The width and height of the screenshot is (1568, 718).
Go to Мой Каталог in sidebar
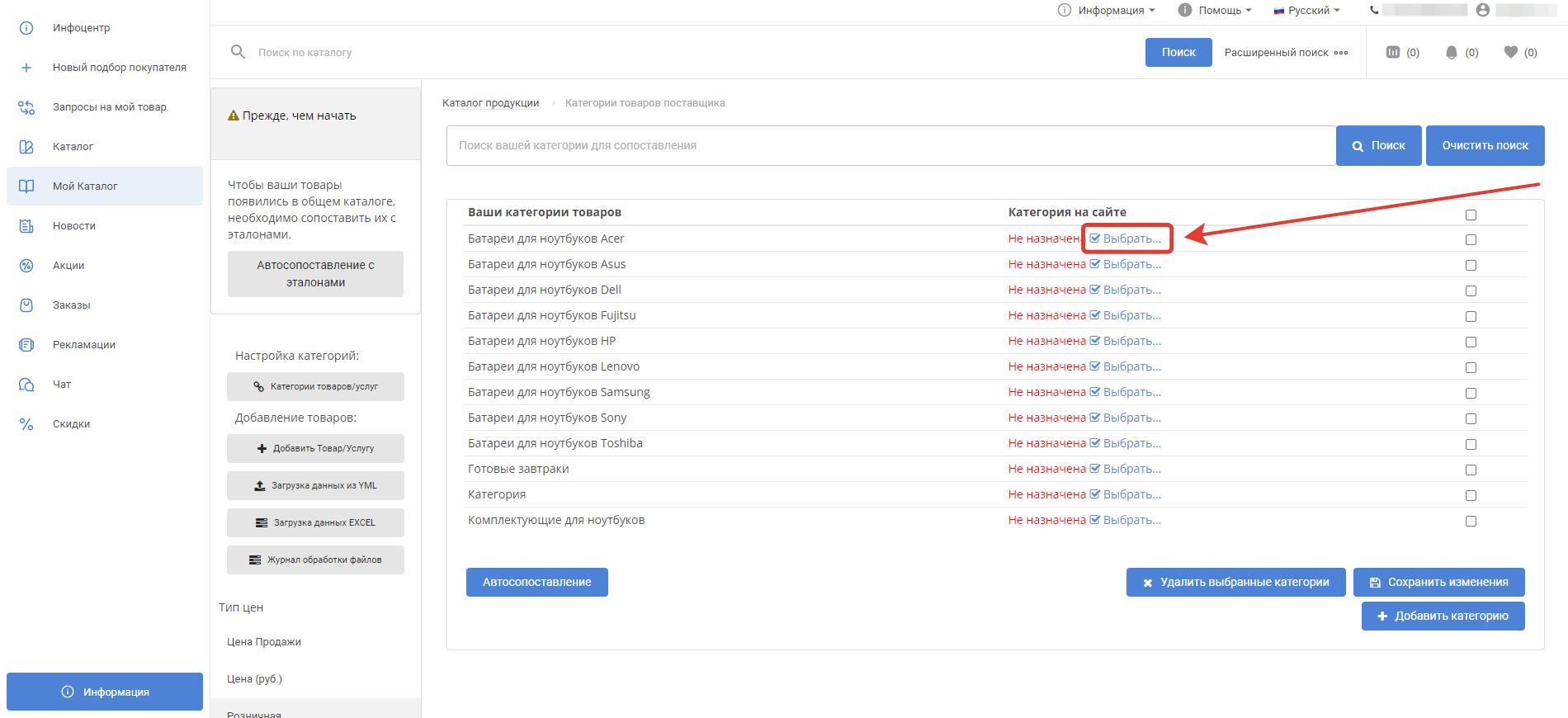click(85, 187)
